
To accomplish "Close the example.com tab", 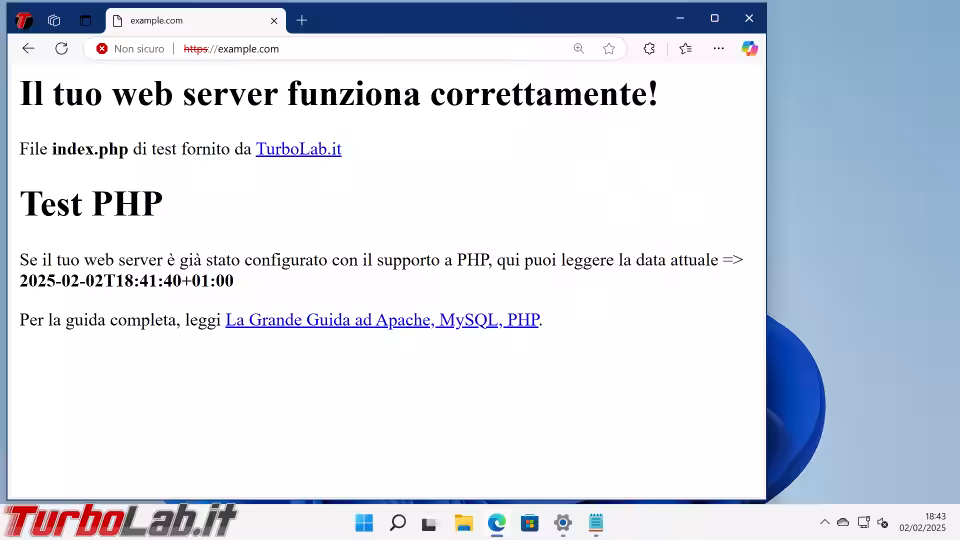I will click(274, 20).
